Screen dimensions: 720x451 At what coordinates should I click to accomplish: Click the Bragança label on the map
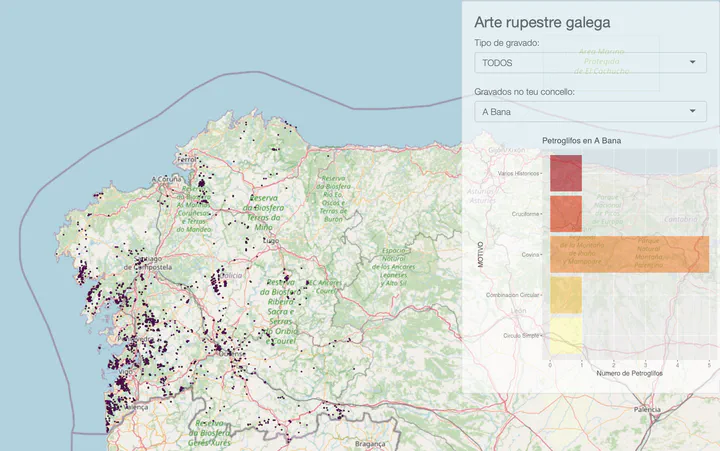[x=370, y=444]
